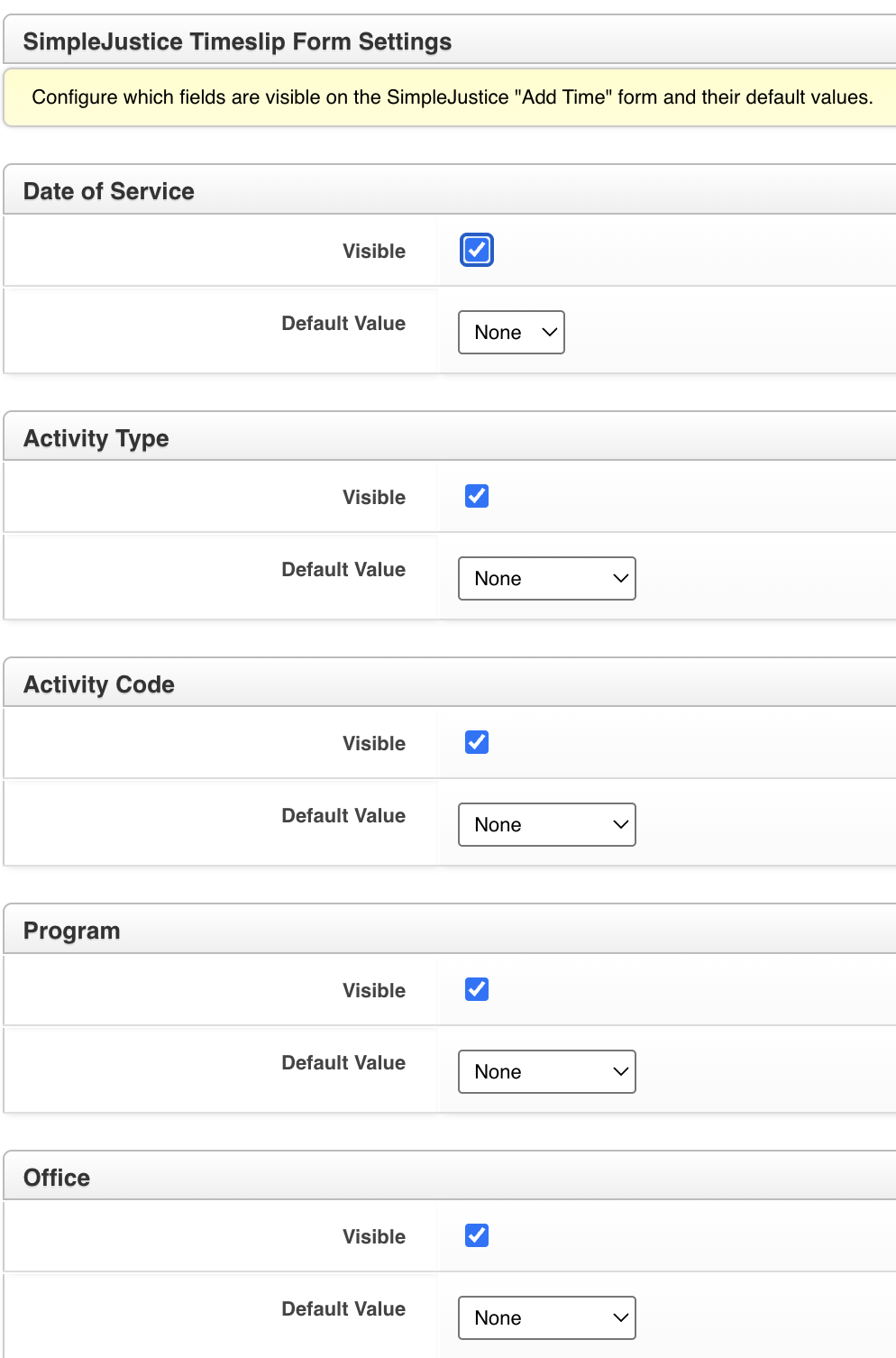Click the Program section header
Screen dimensions: 896x1358
pyautogui.click(x=450, y=929)
